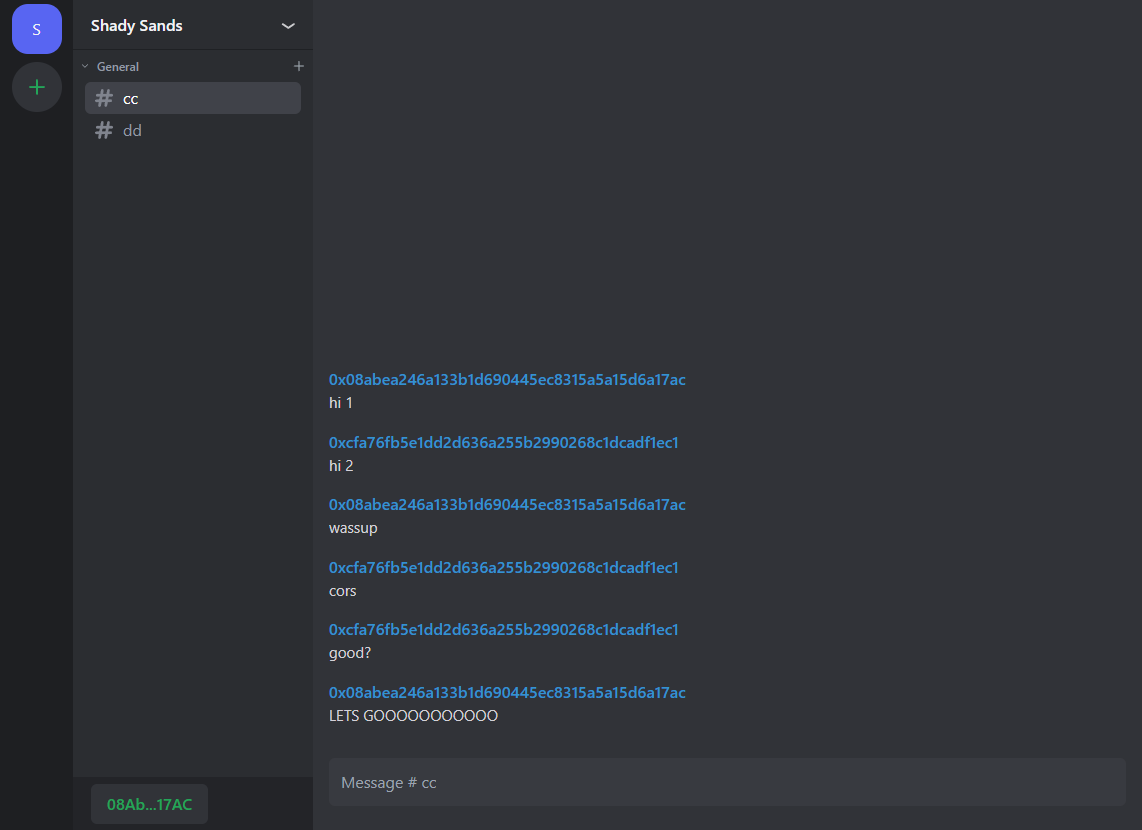
Task: Click the hash icon beside channel dd
Action: (x=103, y=130)
